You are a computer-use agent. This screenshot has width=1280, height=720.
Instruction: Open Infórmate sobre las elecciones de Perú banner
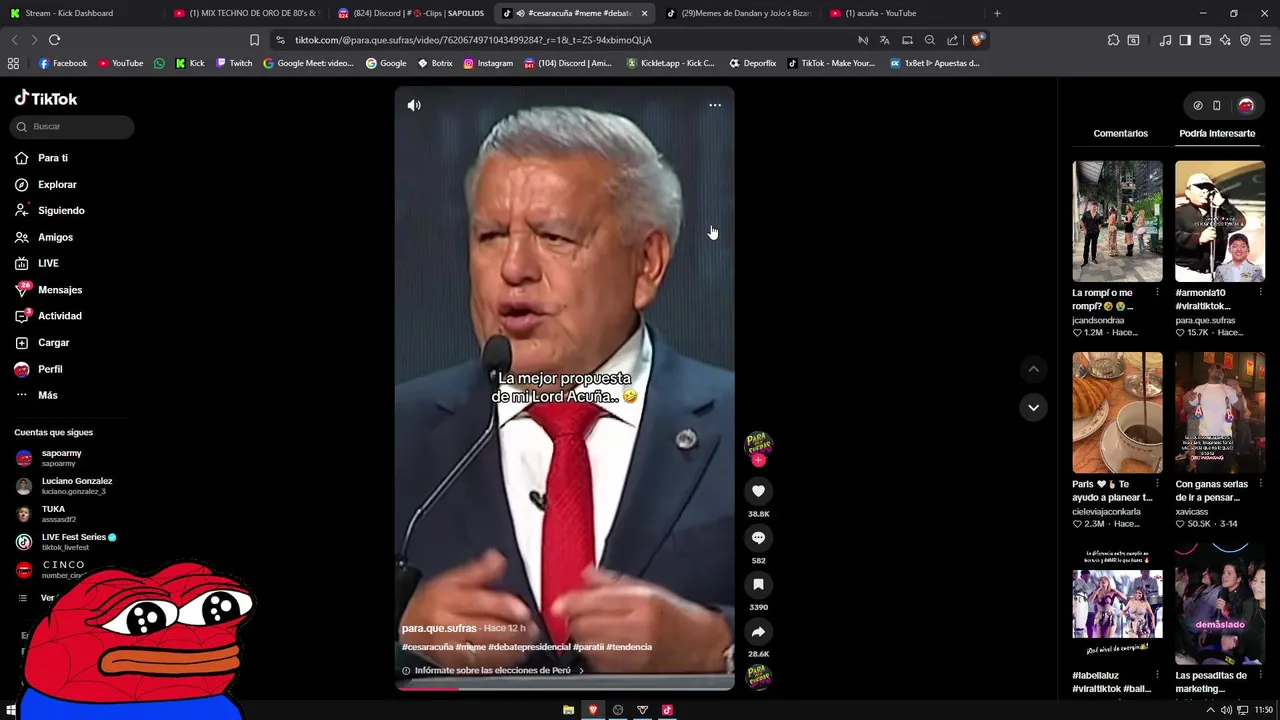[x=493, y=670]
